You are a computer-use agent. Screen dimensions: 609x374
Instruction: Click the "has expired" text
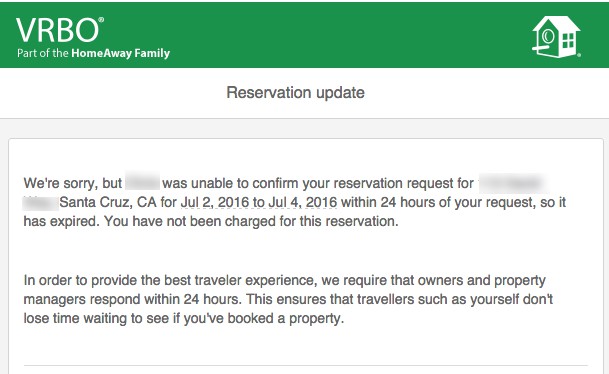(x=60, y=221)
